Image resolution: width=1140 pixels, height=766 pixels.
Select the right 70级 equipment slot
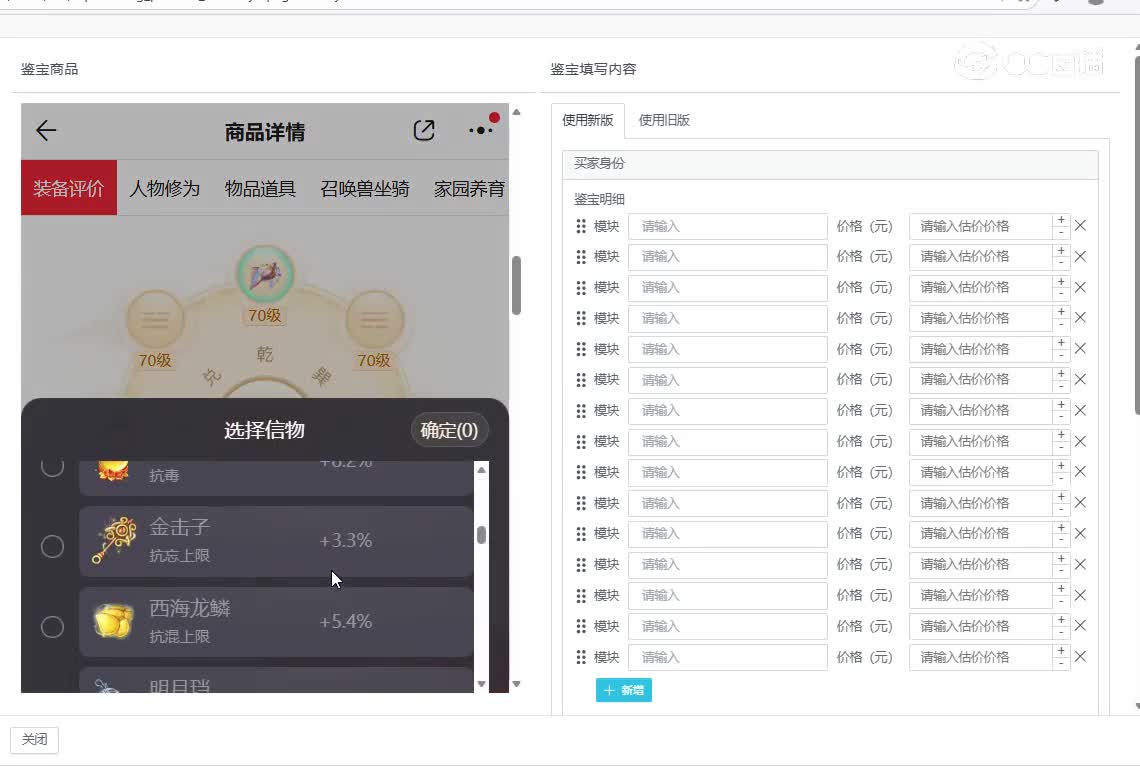[374, 320]
